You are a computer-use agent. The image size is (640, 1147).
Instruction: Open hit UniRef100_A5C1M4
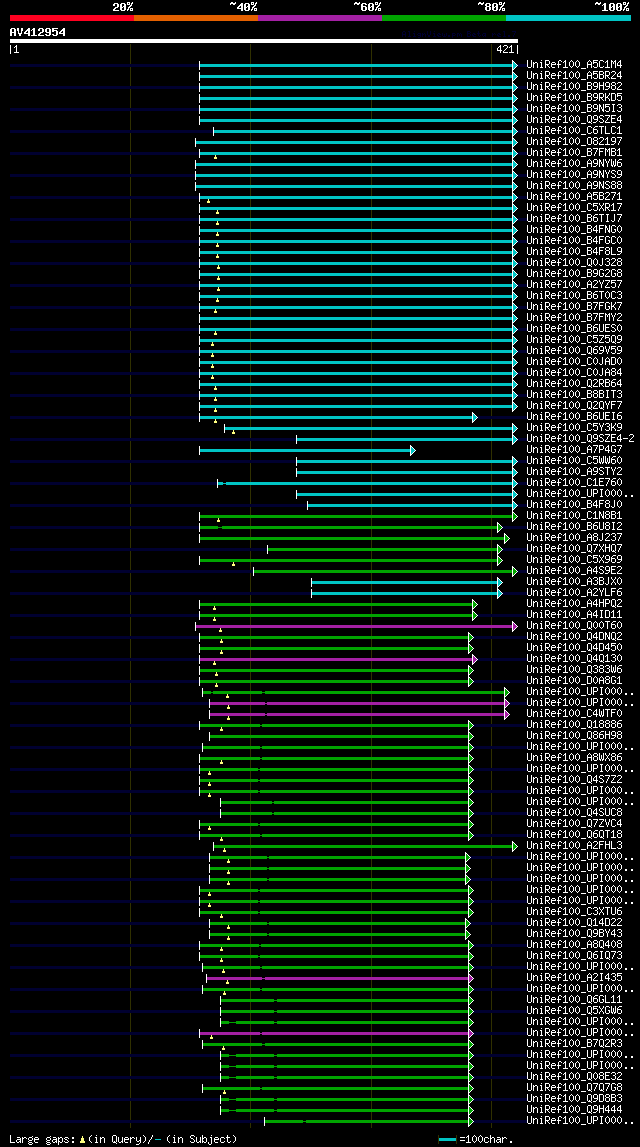[x=574, y=64]
